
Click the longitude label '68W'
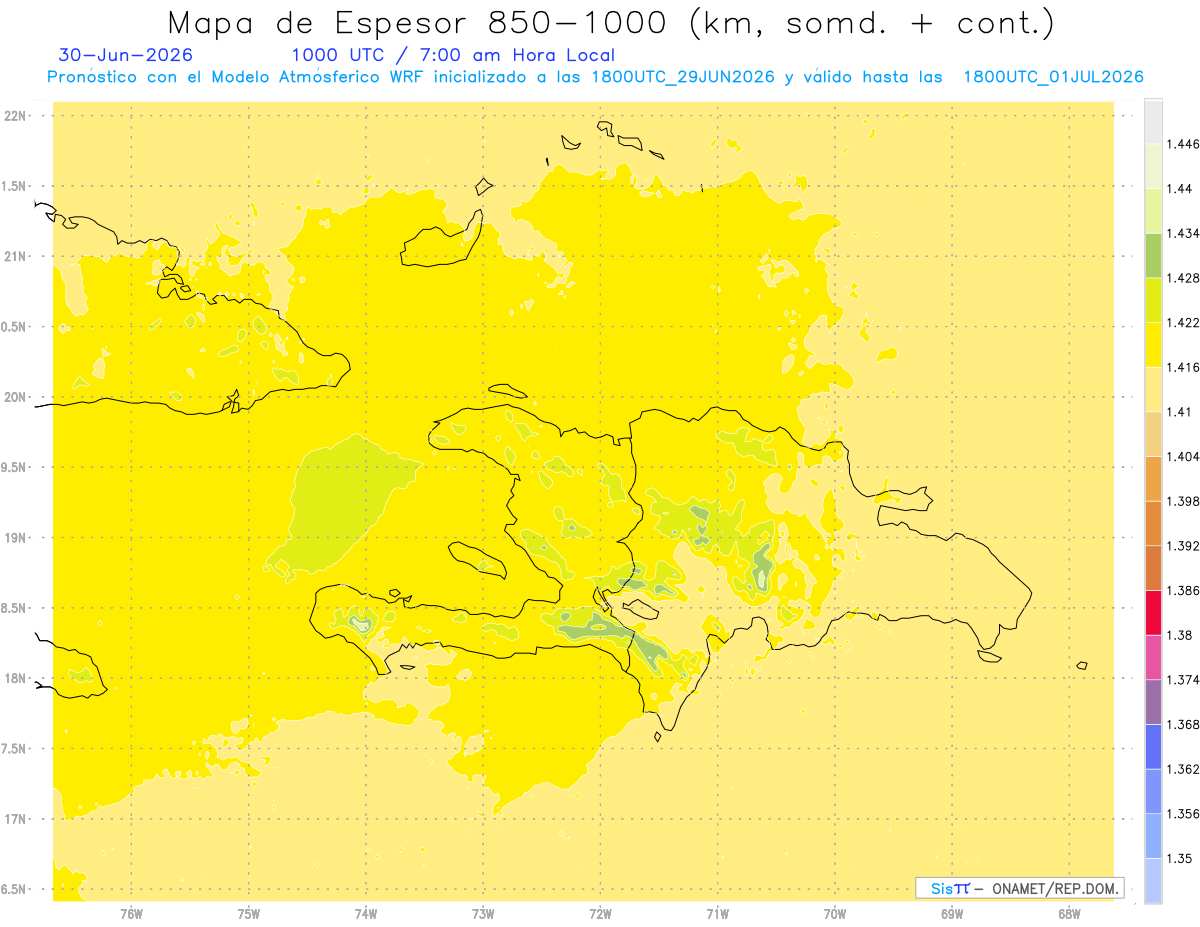tap(1069, 914)
